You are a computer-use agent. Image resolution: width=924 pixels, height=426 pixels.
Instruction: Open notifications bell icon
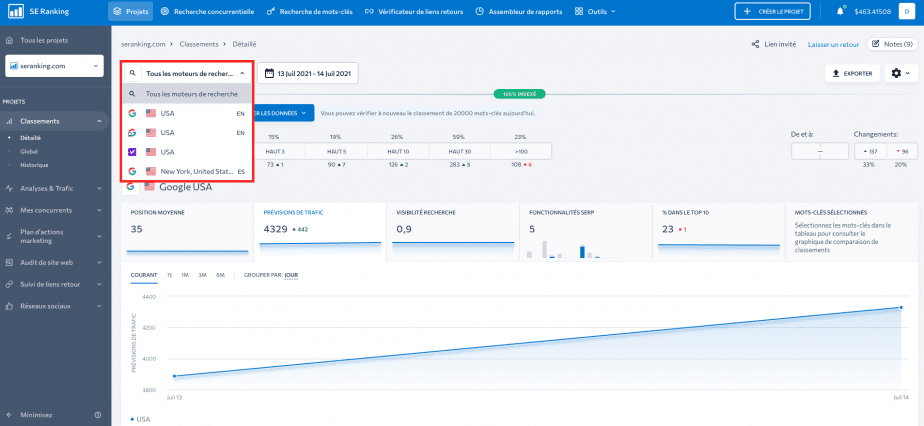(840, 11)
